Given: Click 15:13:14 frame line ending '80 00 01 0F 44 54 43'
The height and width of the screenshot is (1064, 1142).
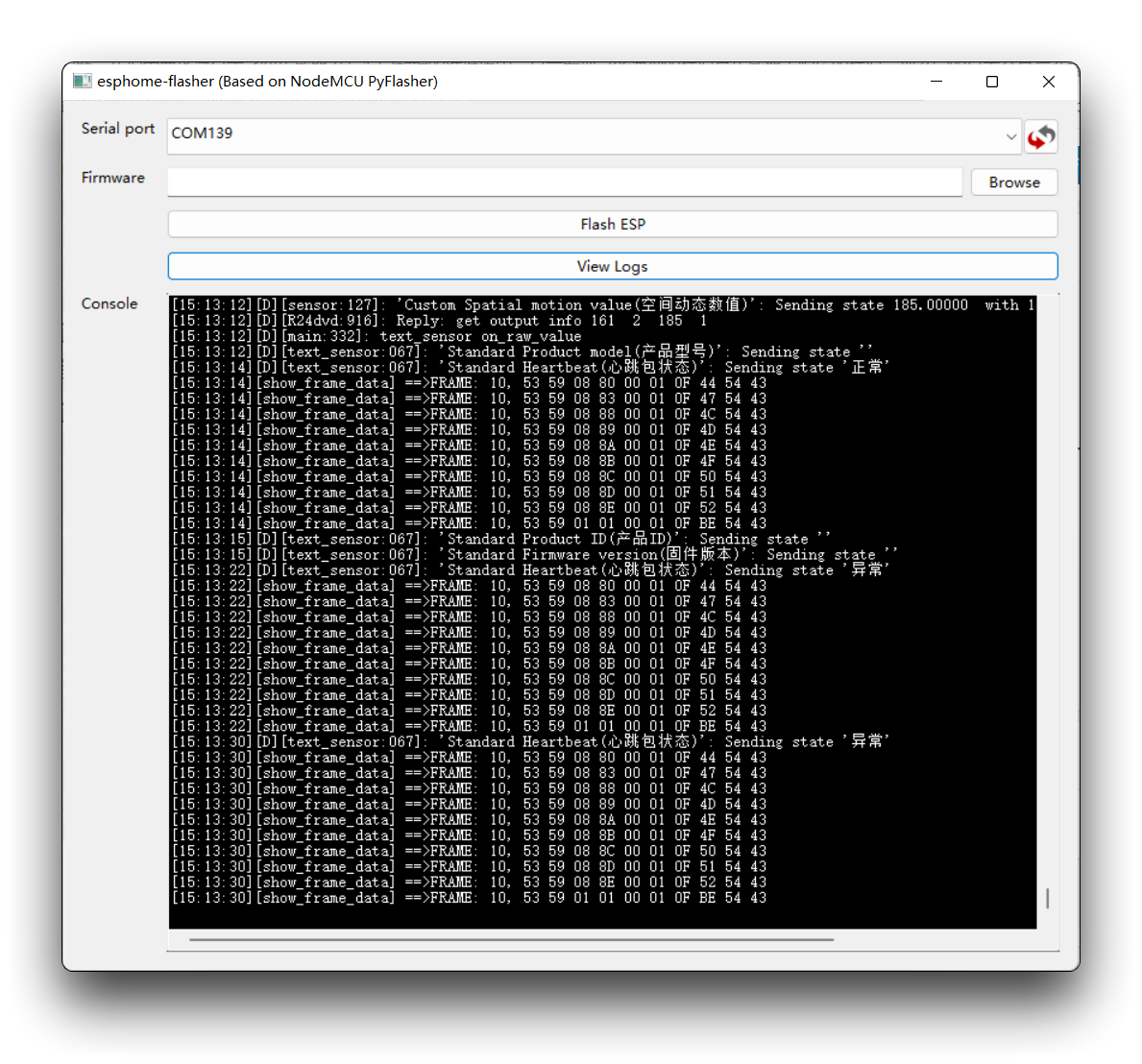Looking at the screenshot, I should [x=469, y=383].
